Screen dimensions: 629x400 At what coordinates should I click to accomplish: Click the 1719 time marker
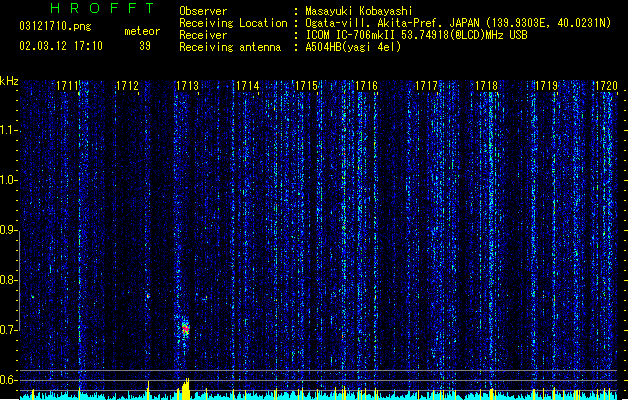coord(546,86)
